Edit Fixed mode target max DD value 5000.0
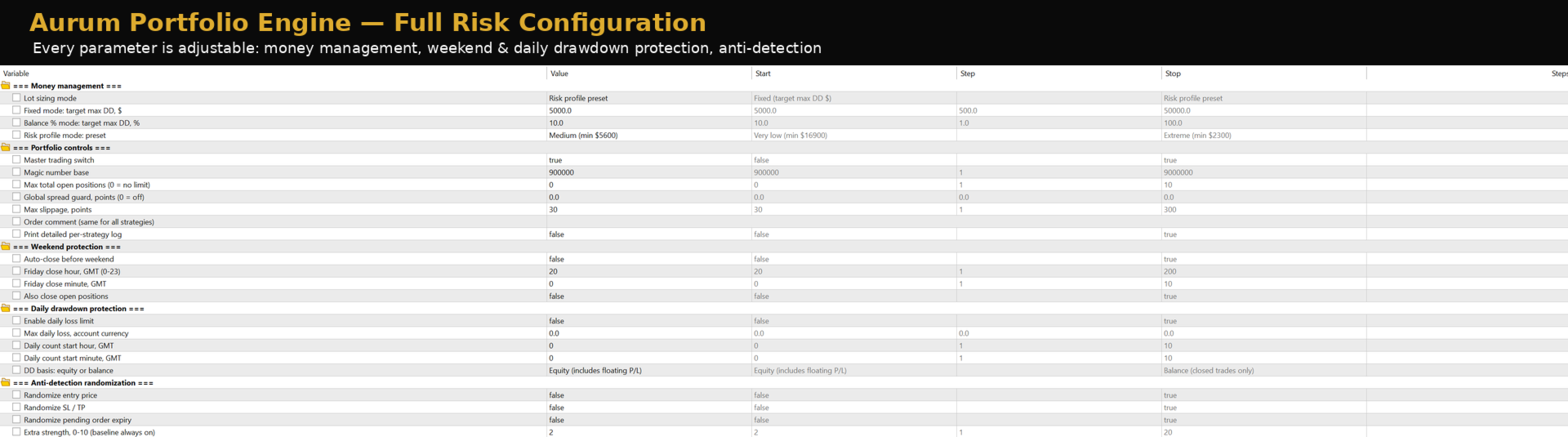The image size is (1568, 437). pos(649,110)
